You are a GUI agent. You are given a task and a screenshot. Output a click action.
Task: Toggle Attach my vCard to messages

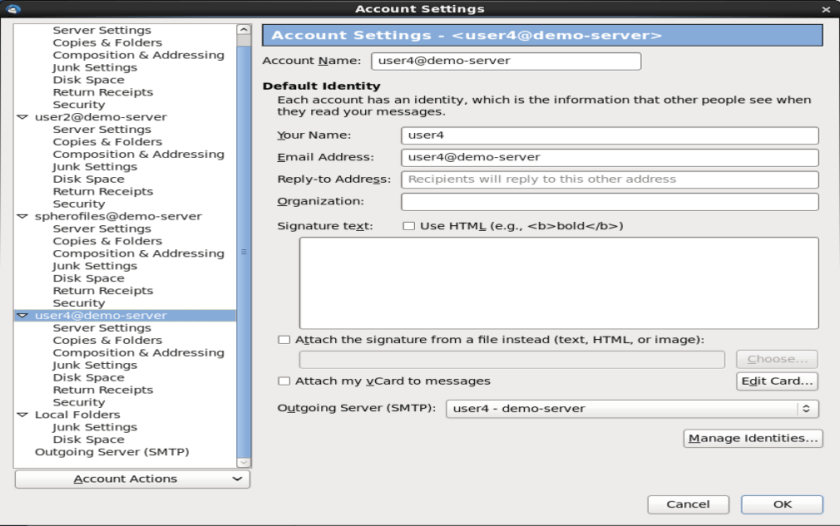[285, 381]
